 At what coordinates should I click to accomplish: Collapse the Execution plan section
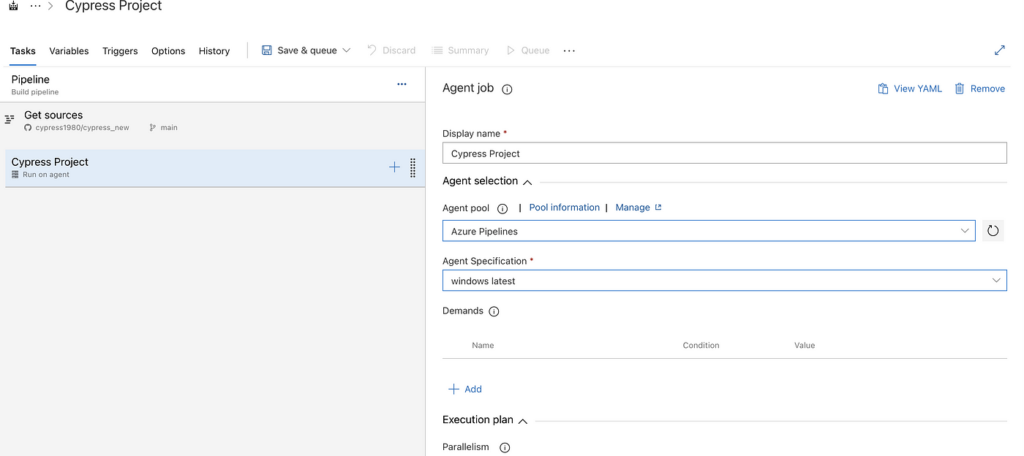[x=522, y=421]
